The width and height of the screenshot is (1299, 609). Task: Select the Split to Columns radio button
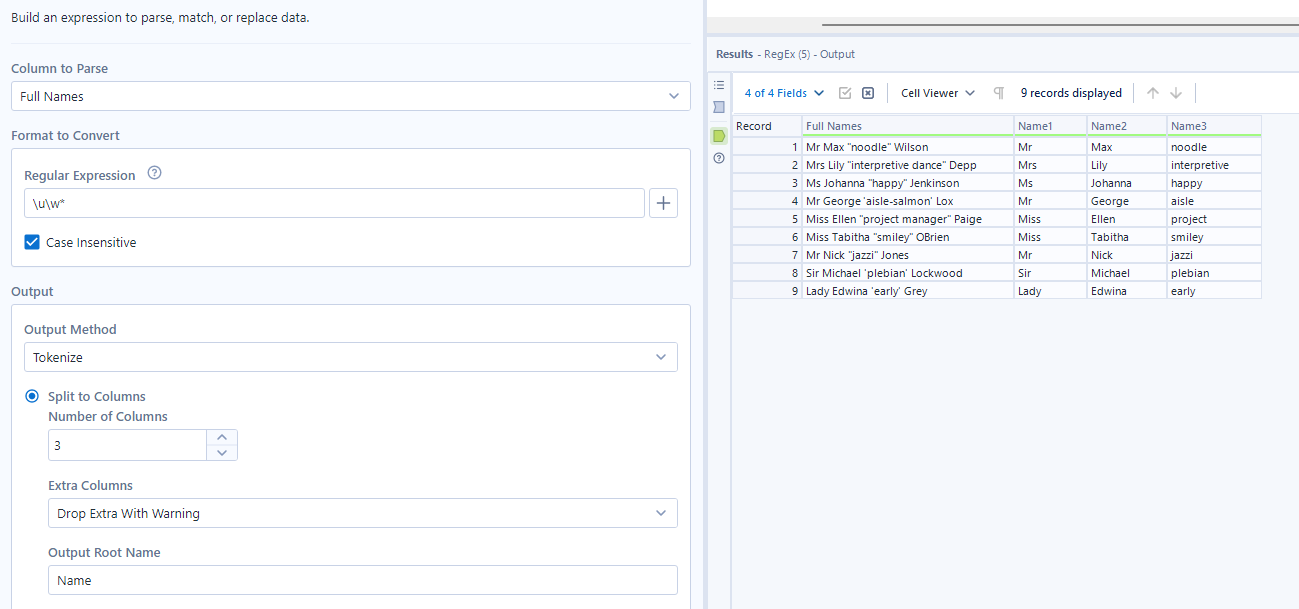pyautogui.click(x=32, y=396)
